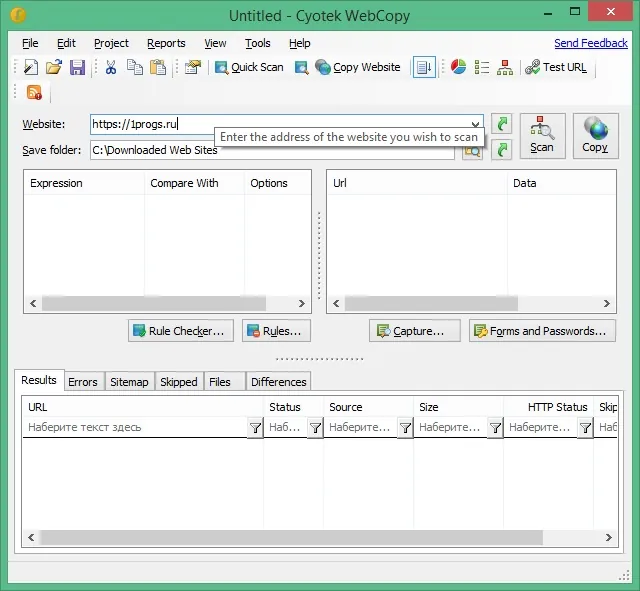Click right arrow of rules list scrollbar

coord(302,304)
